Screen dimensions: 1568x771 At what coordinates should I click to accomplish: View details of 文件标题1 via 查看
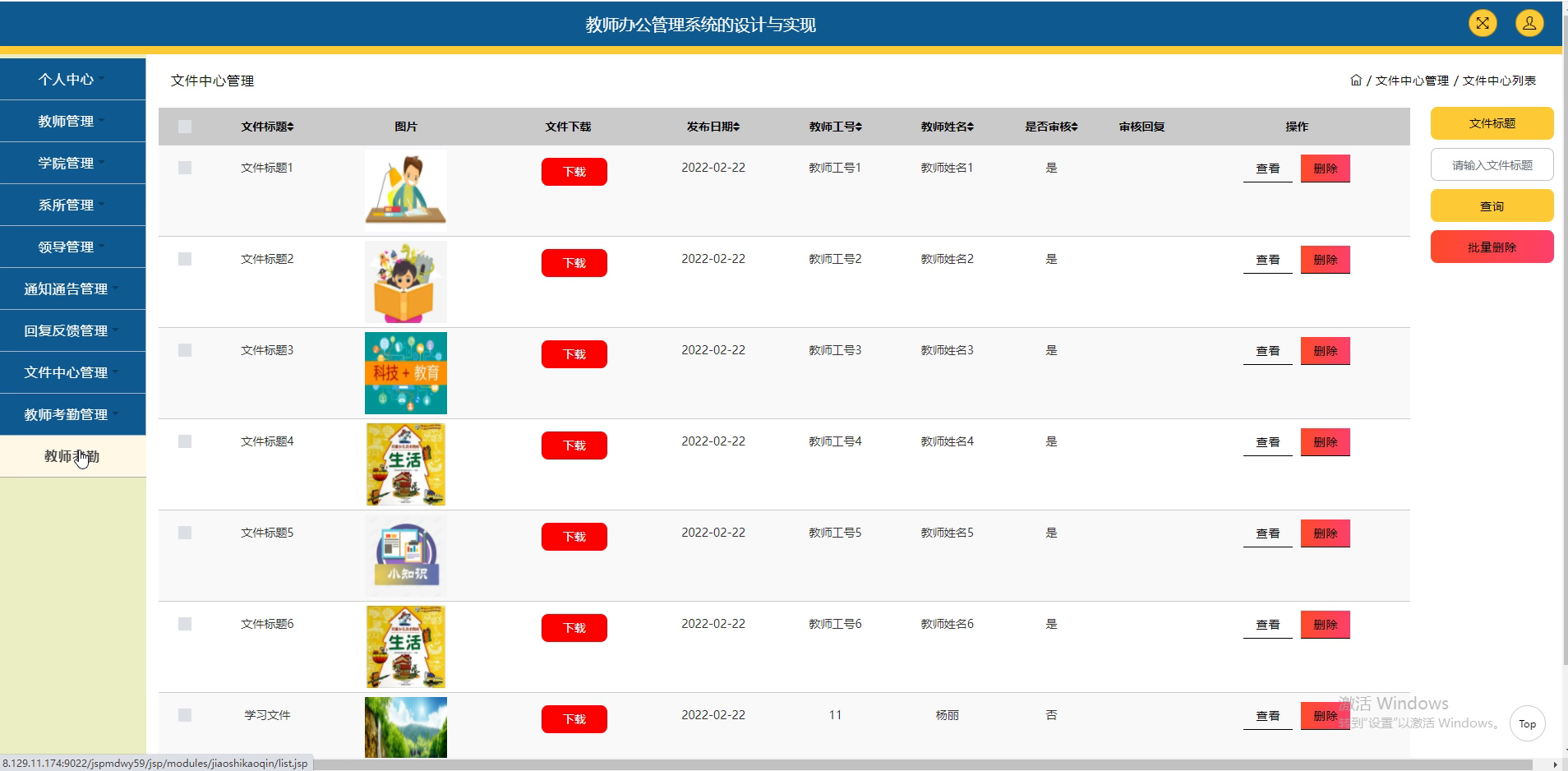point(1267,169)
